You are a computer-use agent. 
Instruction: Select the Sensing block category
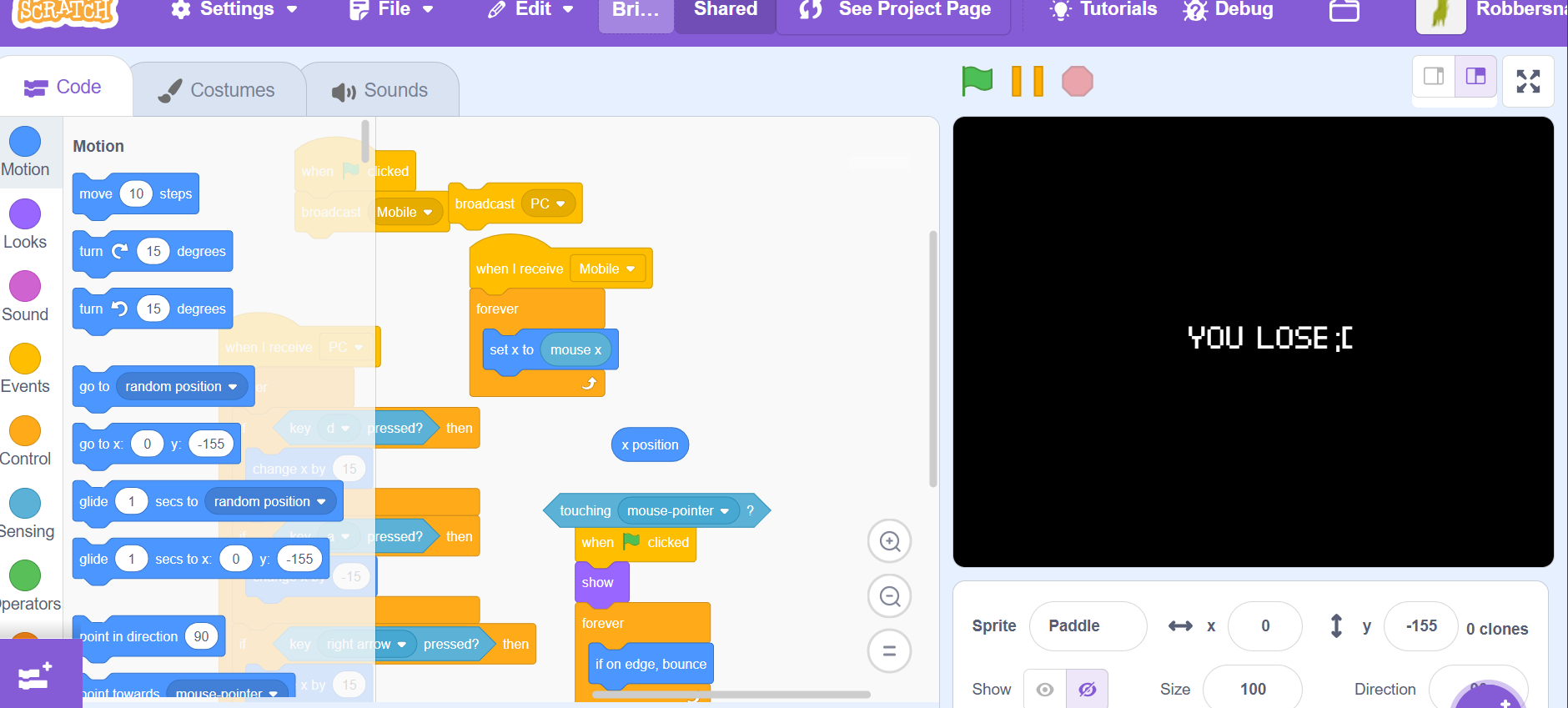pos(25,515)
